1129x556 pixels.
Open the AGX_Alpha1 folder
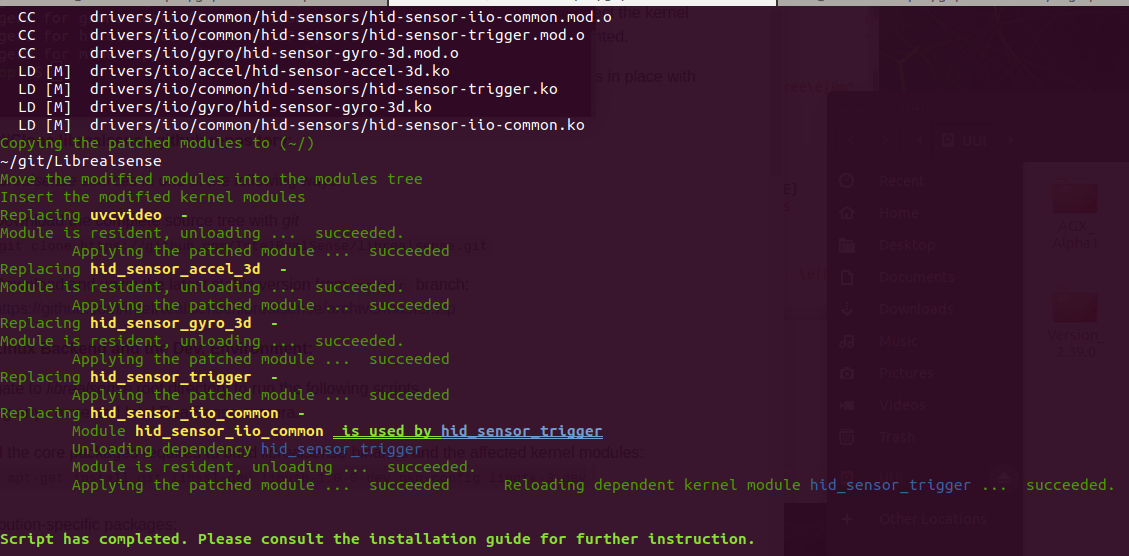pyautogui.click(x=1075, y=214)
